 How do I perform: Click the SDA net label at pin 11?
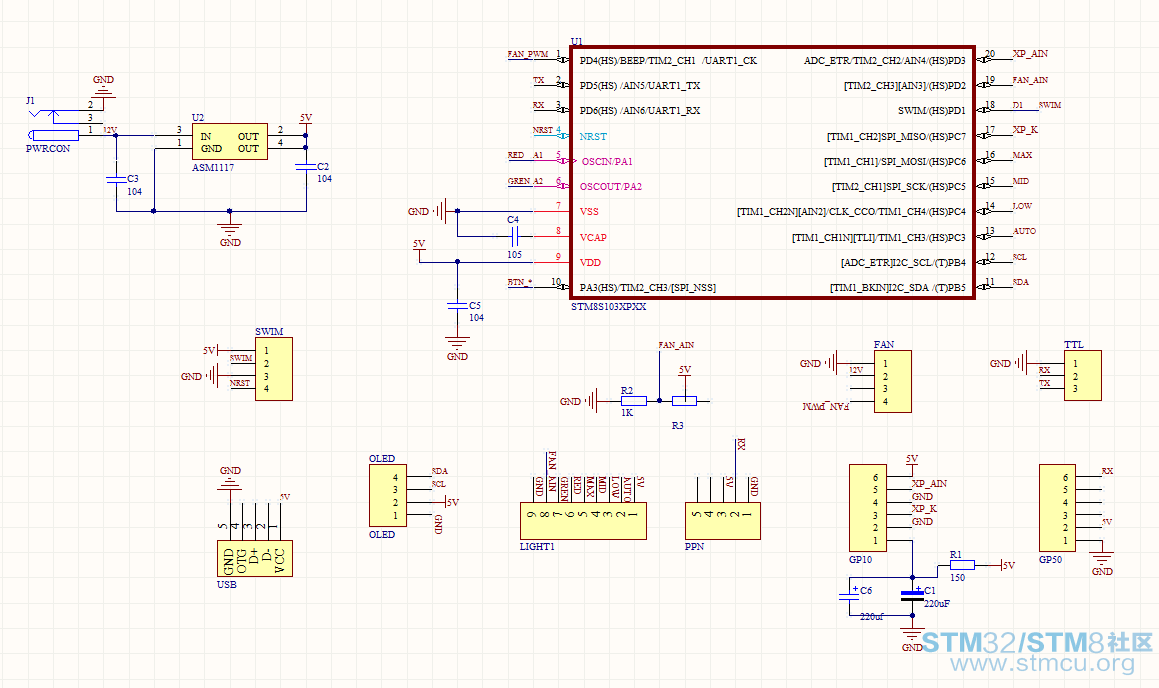(1021, 282)
